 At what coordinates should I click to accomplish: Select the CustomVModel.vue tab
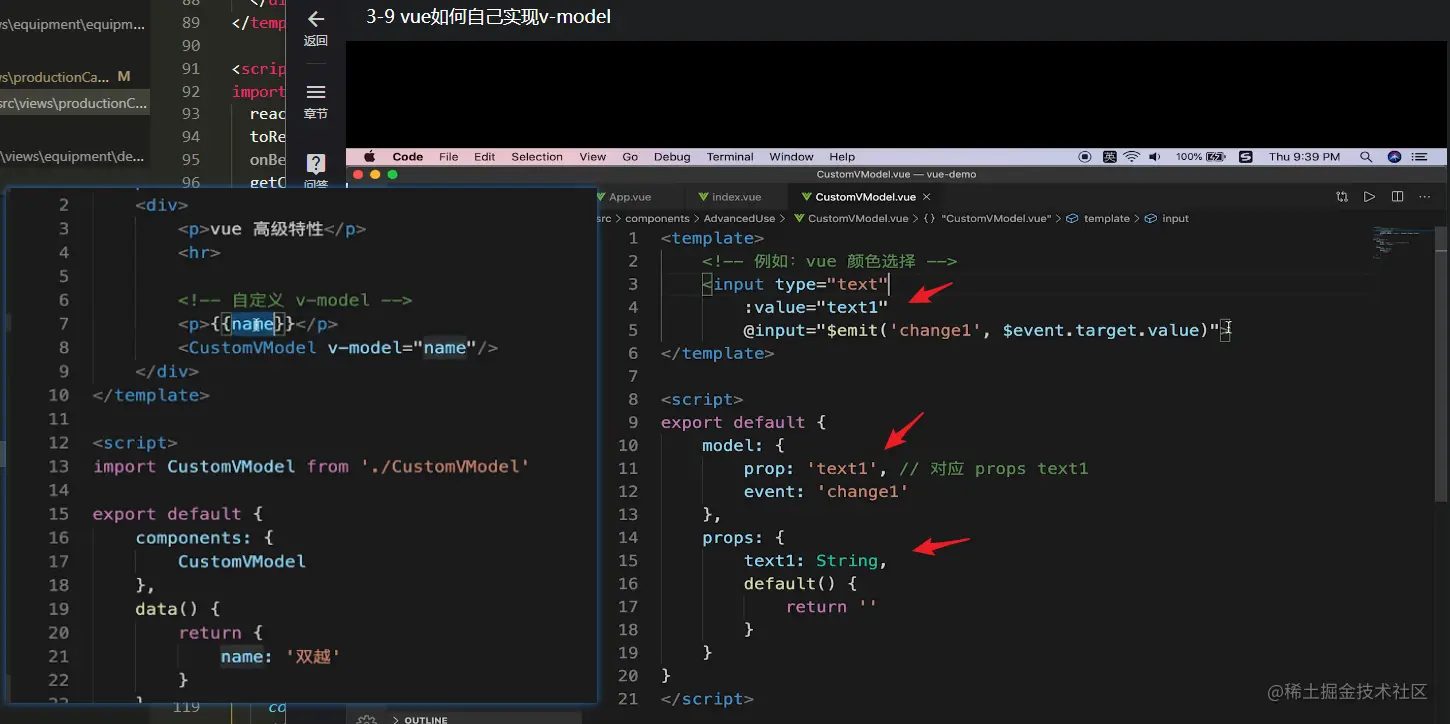point(865,197)
